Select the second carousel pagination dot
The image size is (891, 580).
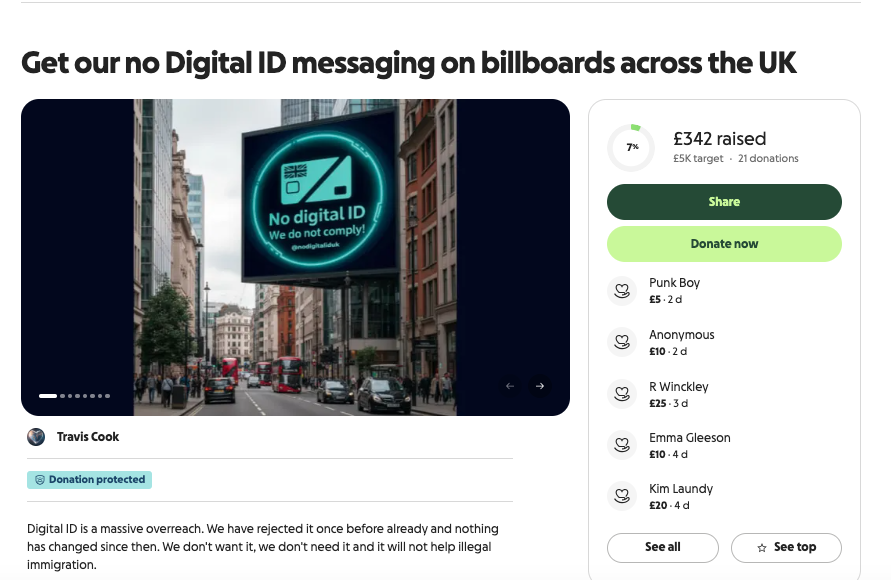click(63, 396)
